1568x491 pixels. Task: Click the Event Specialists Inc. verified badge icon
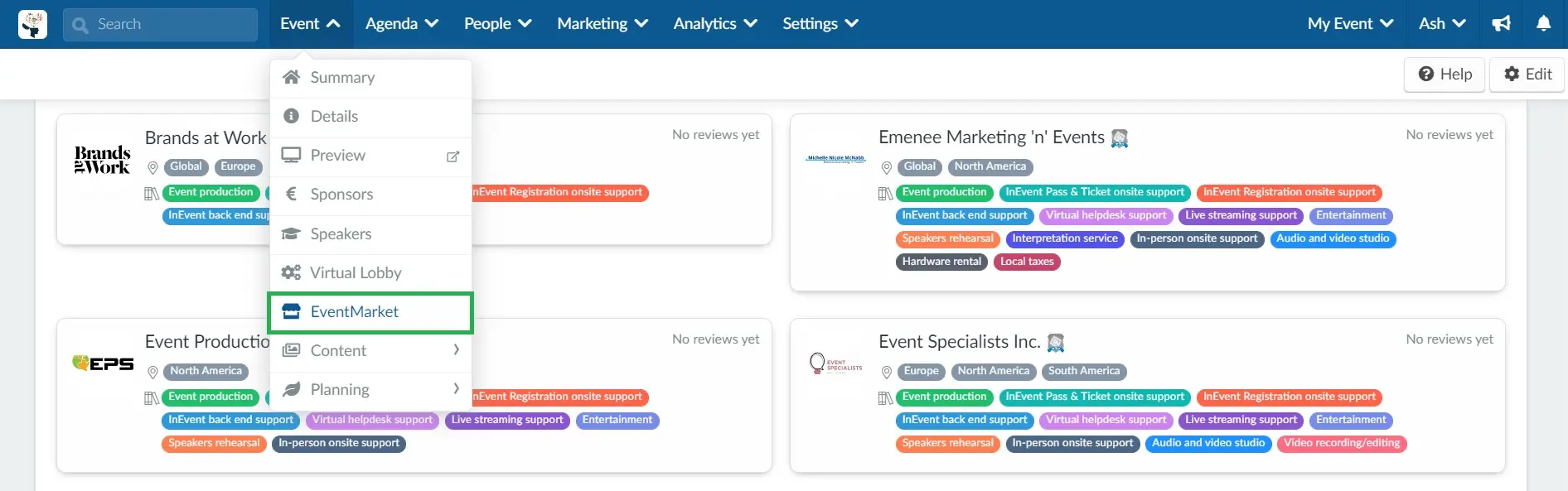[x=1056, y=343]
